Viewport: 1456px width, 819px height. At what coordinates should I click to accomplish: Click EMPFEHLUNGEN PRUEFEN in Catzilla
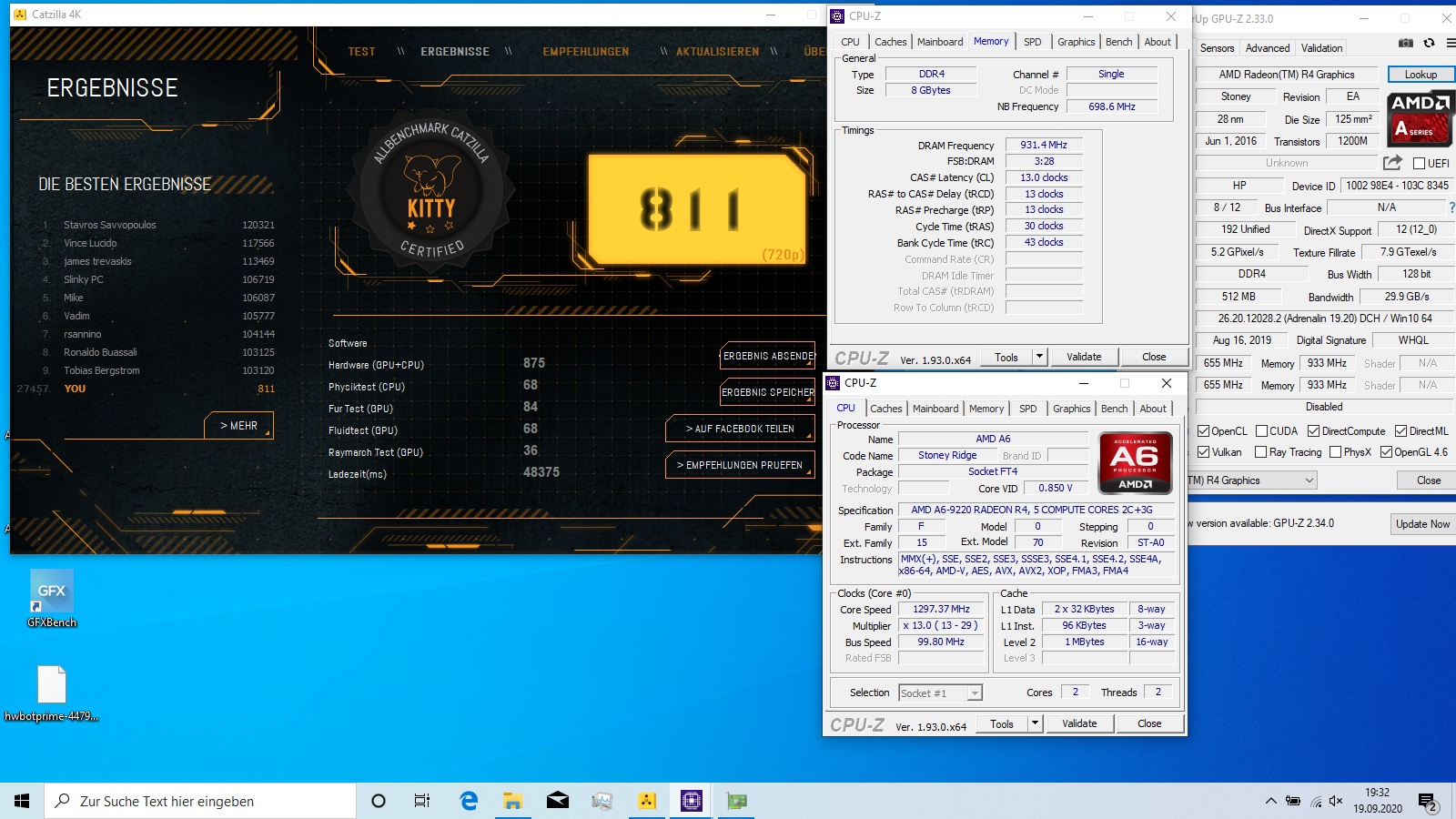click(x=740, y=465)
